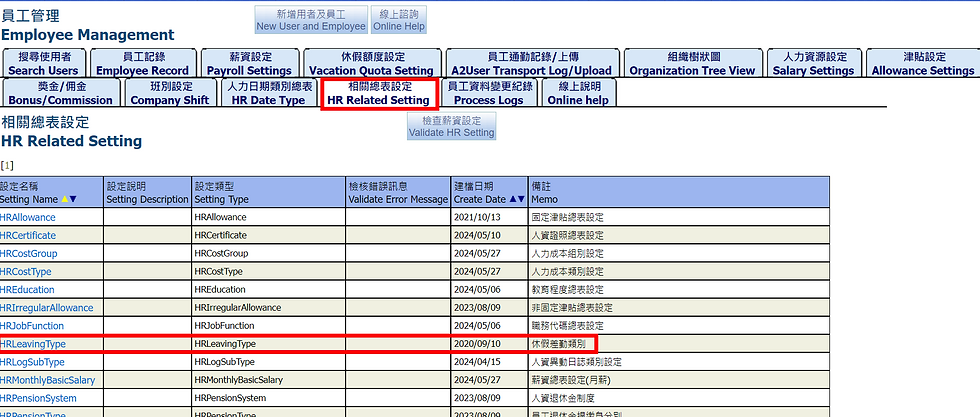
Task: Select memo text 人資退休金制度
Action: coord(563,398)
